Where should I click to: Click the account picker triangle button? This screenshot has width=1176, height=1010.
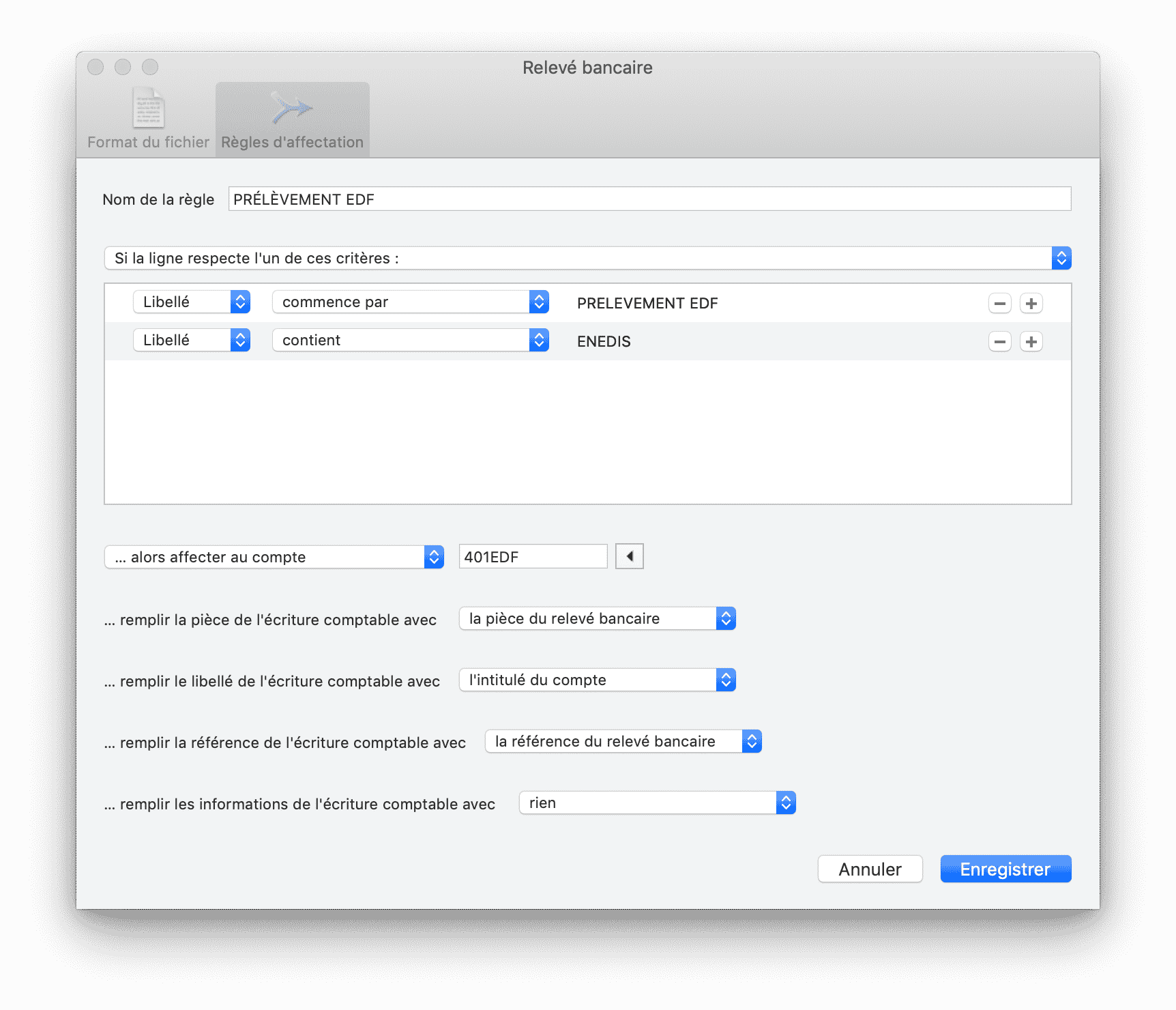click(x=630, y=556)
